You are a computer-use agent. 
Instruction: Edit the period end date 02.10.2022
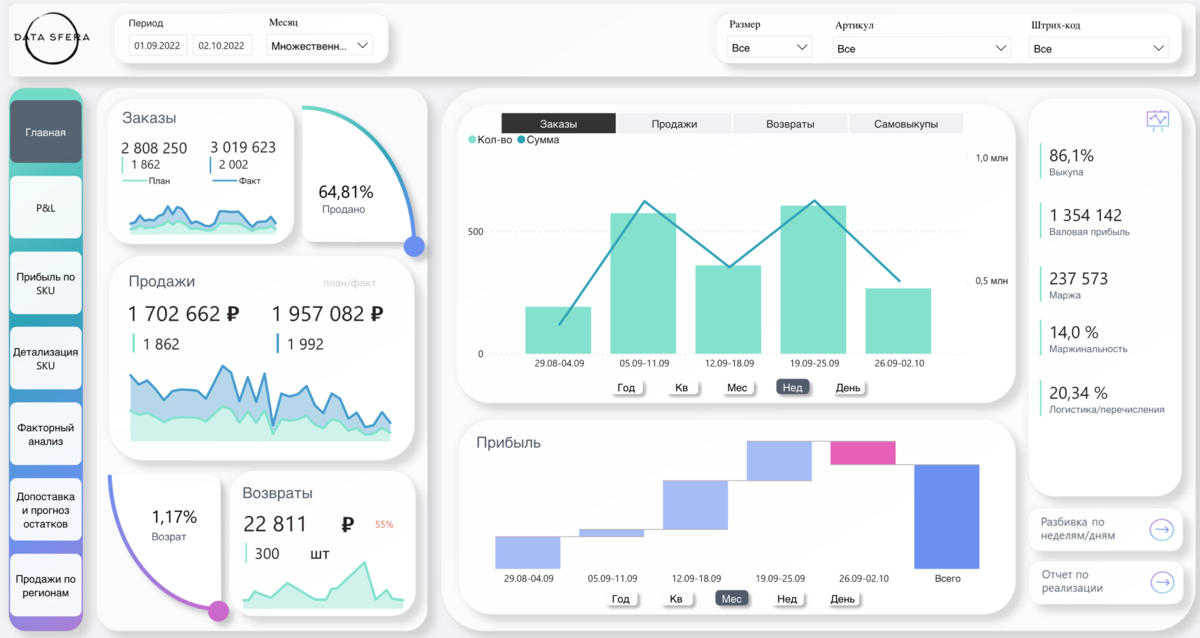point(223,45)
